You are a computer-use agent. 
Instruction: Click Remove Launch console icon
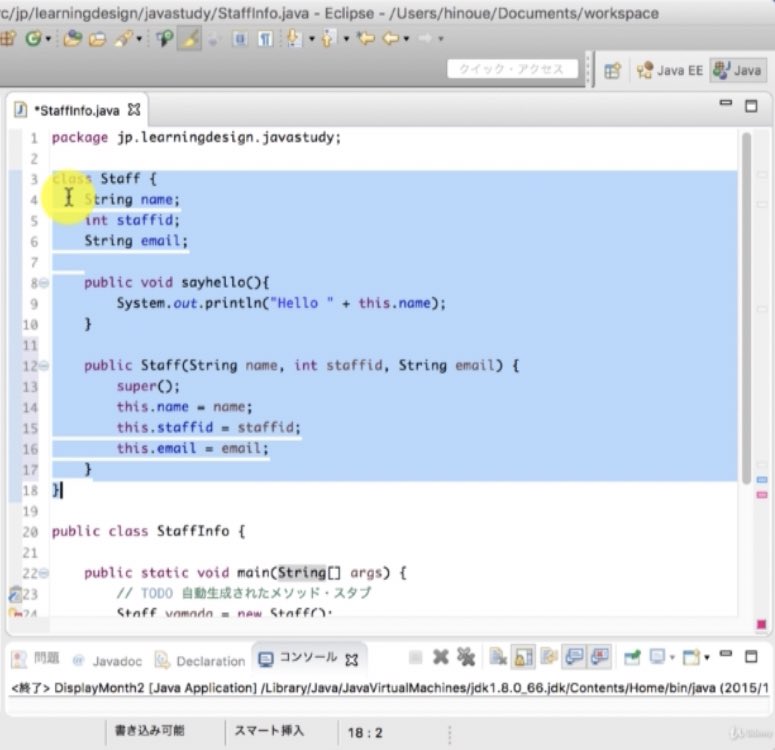(x=440, y=657)
